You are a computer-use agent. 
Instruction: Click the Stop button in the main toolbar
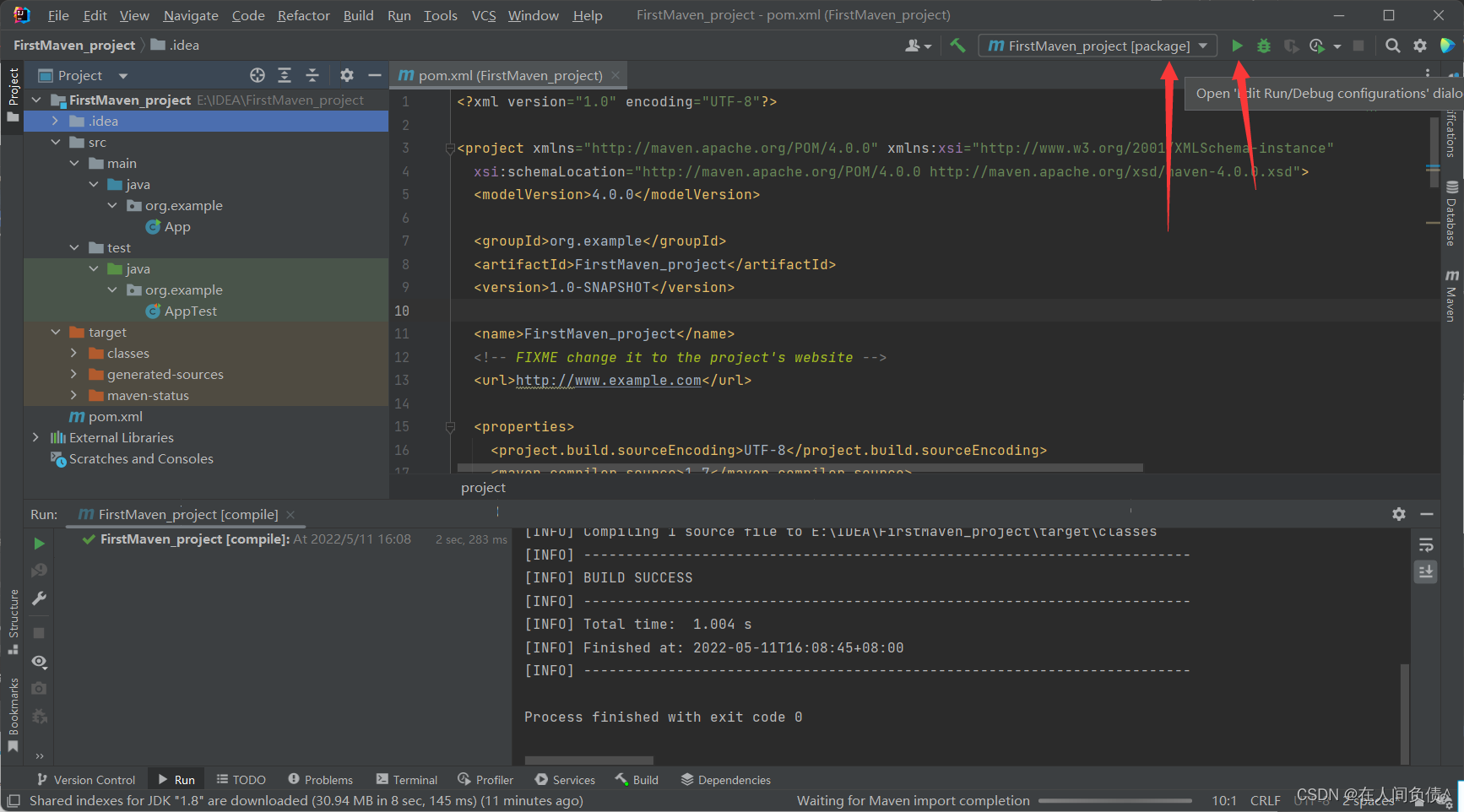pos(1358,46)
